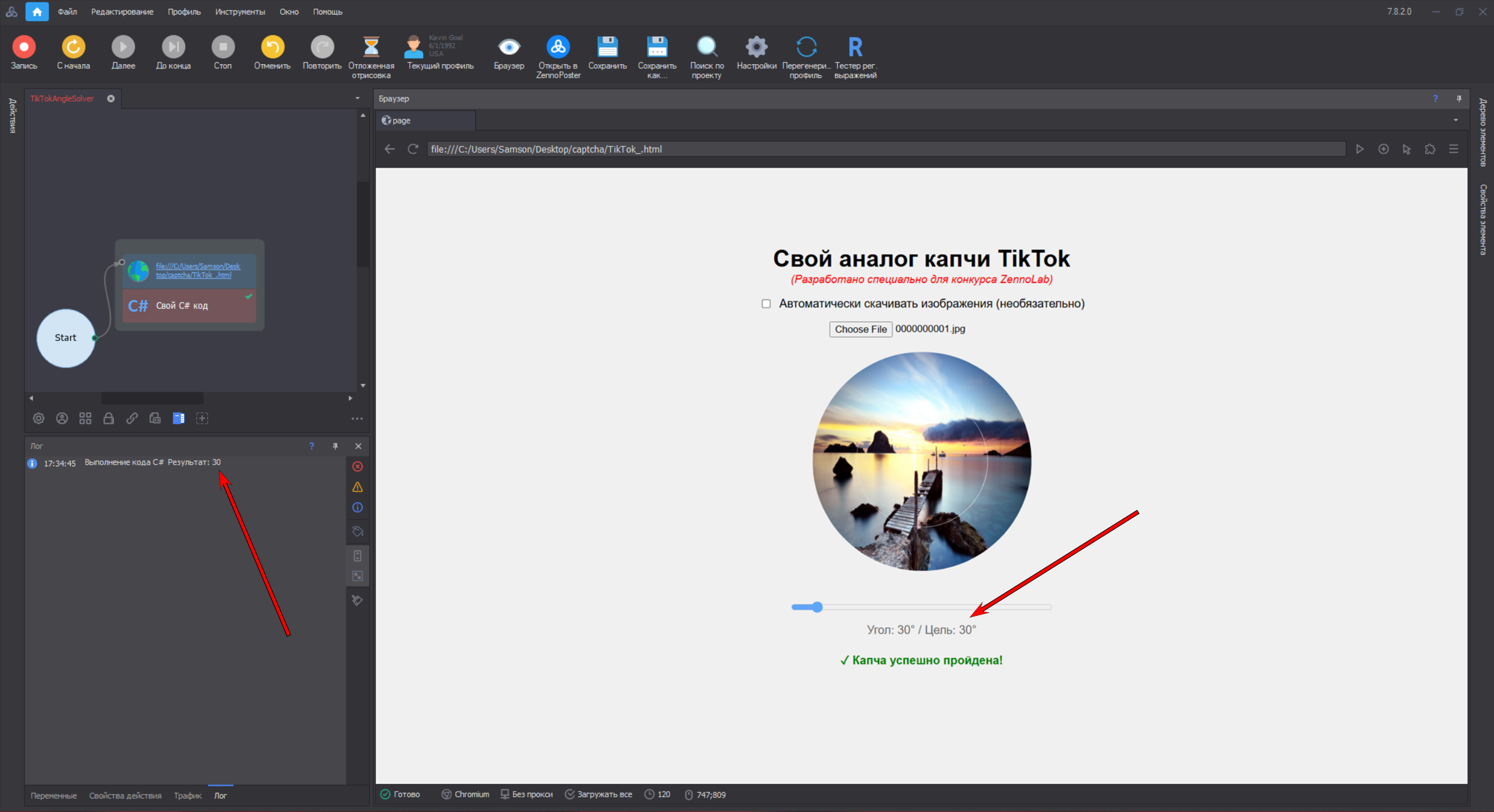This screenshot has width=1494, height=812.
Task: Switch to the Переменные tab
Action: [x=53, y=796]
